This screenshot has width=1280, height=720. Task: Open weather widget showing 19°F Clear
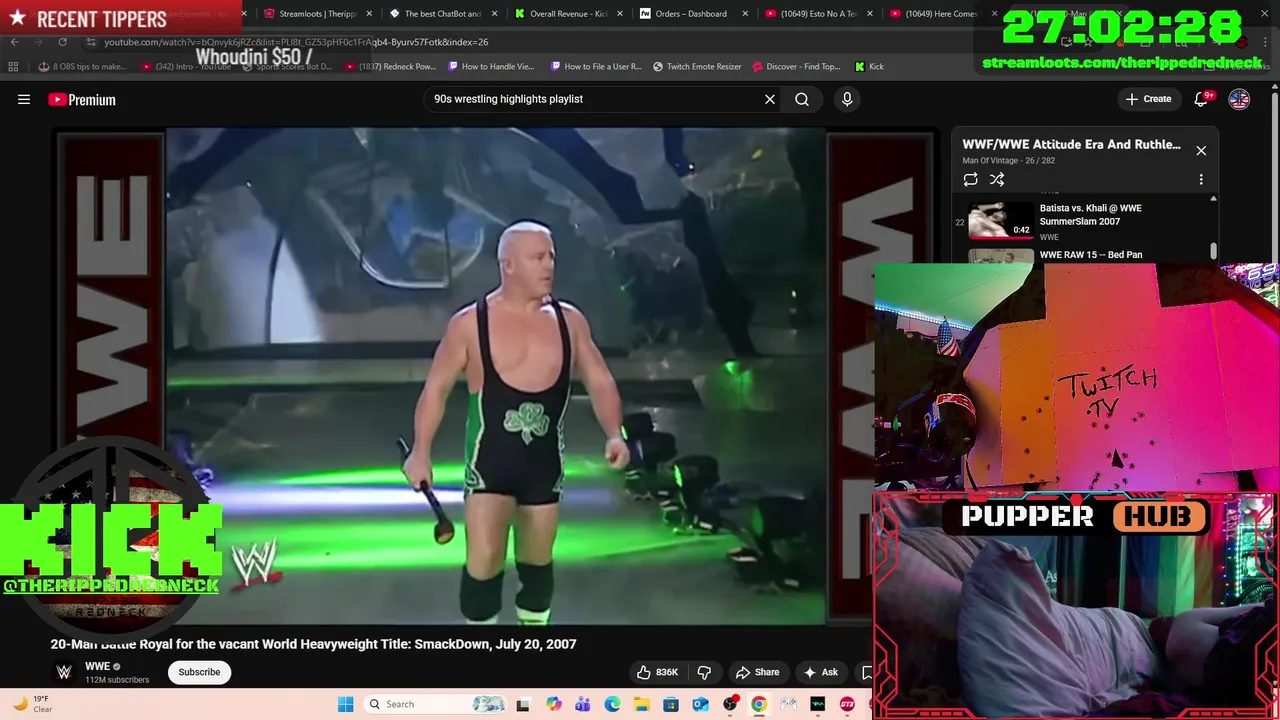click(32, 704)
